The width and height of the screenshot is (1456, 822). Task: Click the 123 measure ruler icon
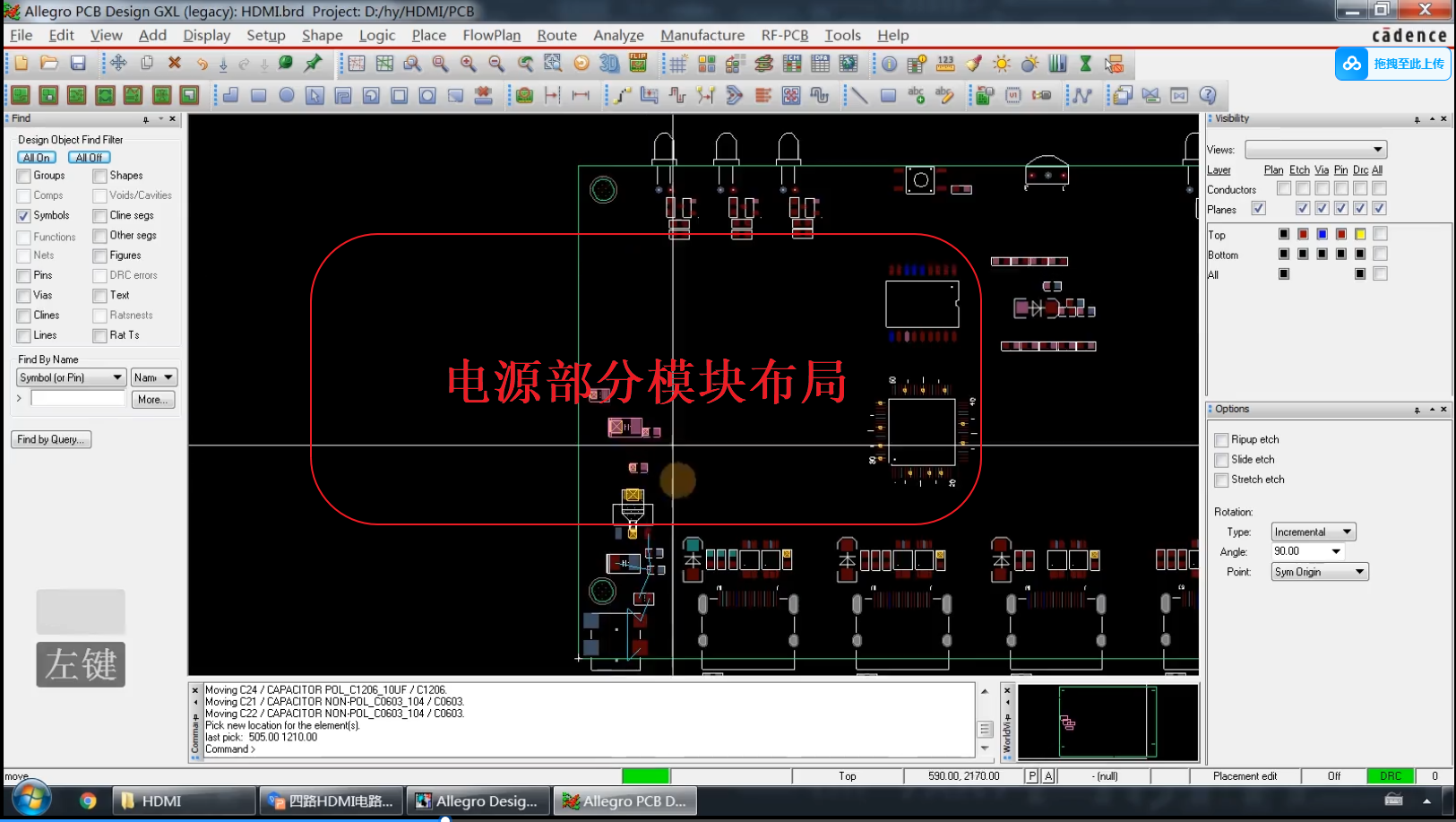pos(945,64)
